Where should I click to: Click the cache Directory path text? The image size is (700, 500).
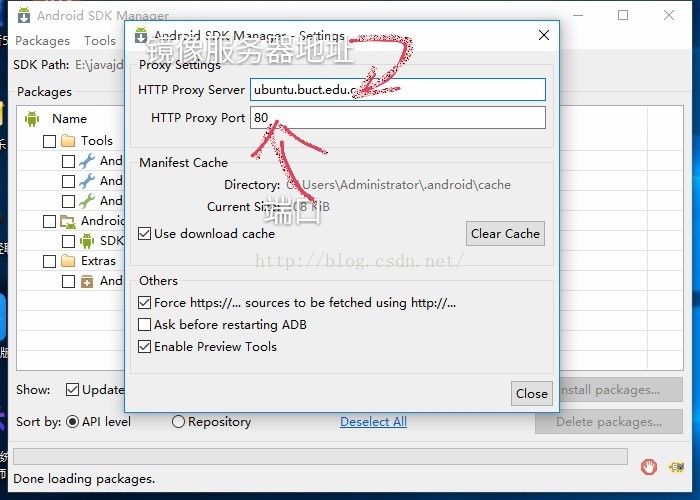coord(398,185)
